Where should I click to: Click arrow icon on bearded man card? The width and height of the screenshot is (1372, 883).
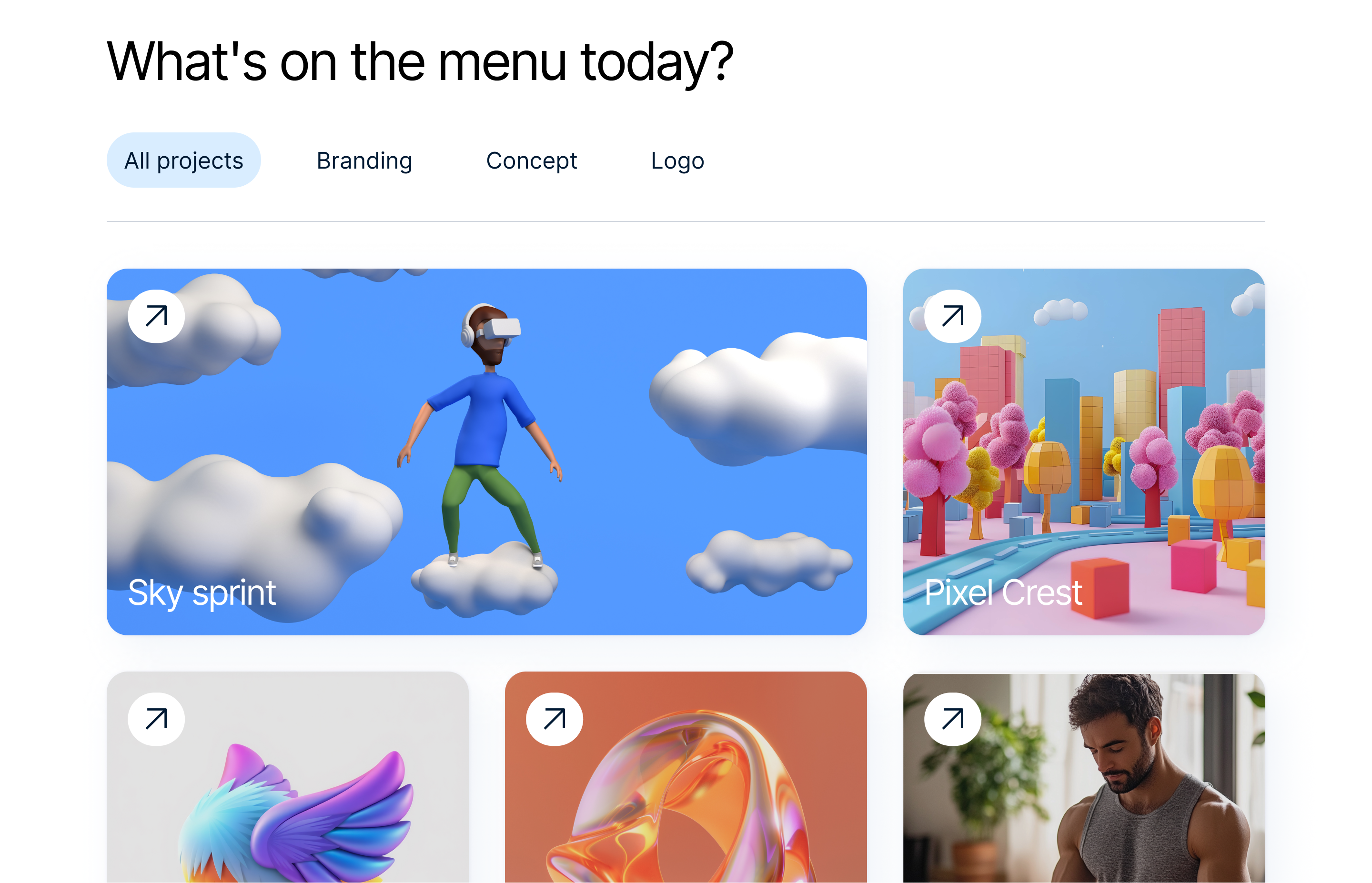952,719
